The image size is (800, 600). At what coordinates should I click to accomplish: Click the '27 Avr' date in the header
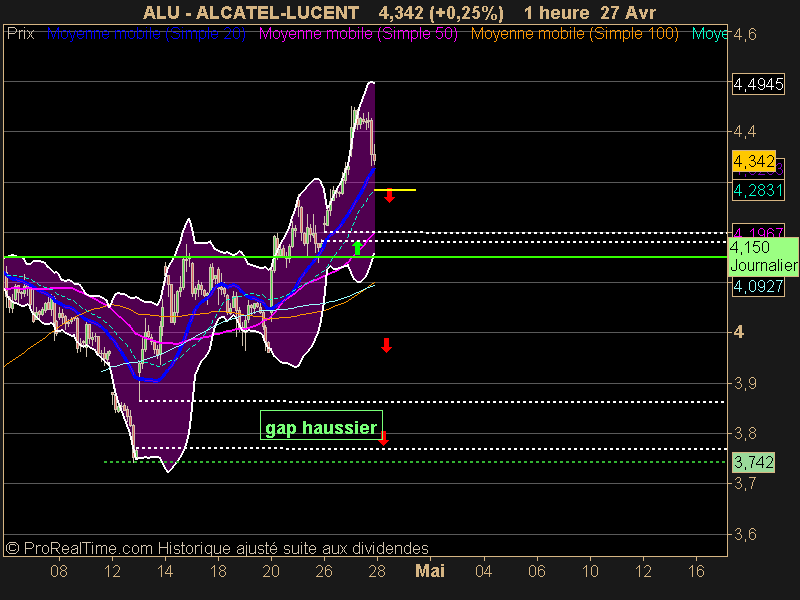pos(628,13)
